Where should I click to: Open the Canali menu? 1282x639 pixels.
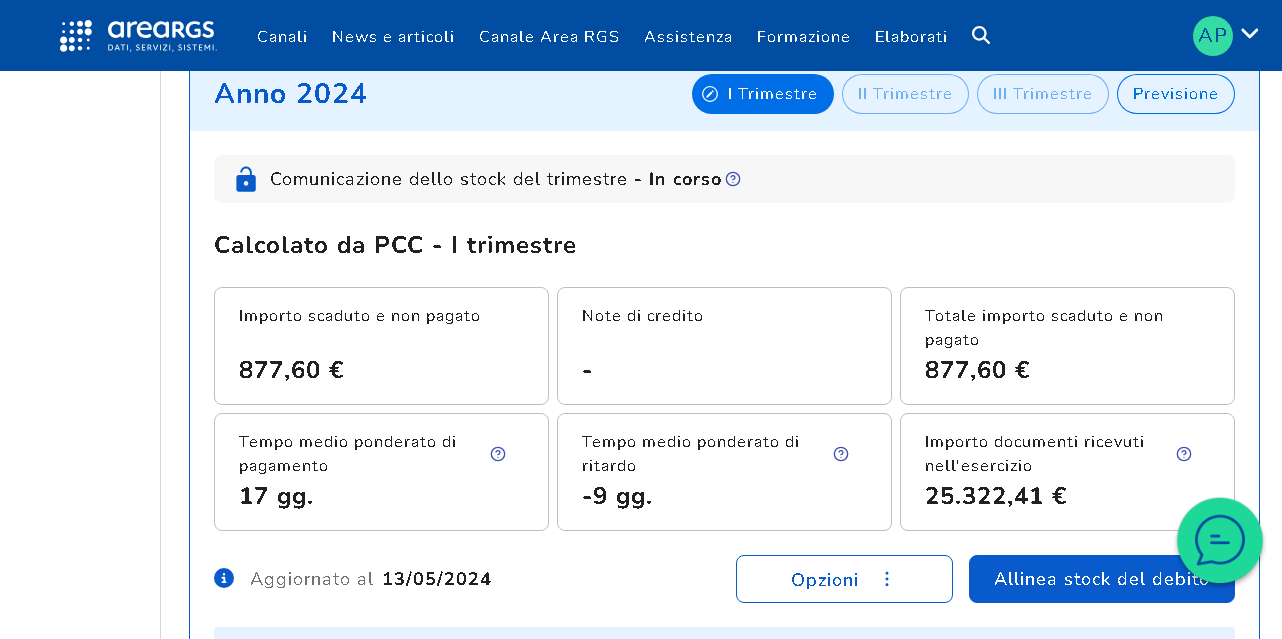tap(282, 37)
